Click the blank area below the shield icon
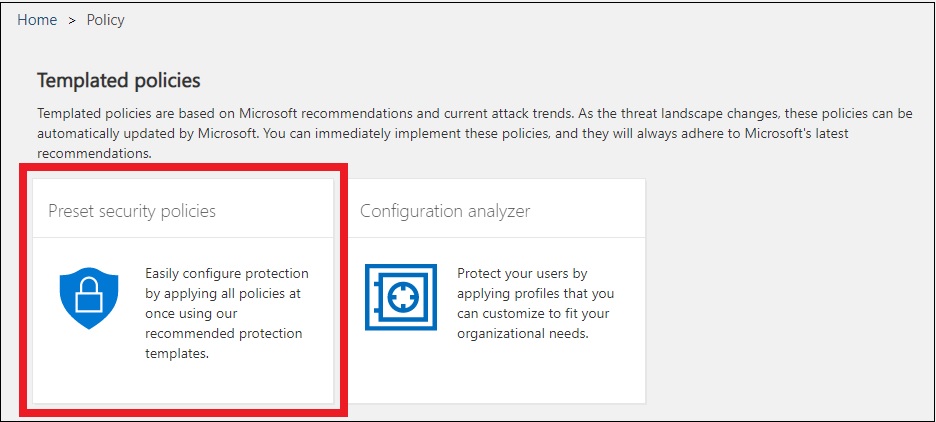This screenshot has width=936, height=422. click(x=89, y=365)
